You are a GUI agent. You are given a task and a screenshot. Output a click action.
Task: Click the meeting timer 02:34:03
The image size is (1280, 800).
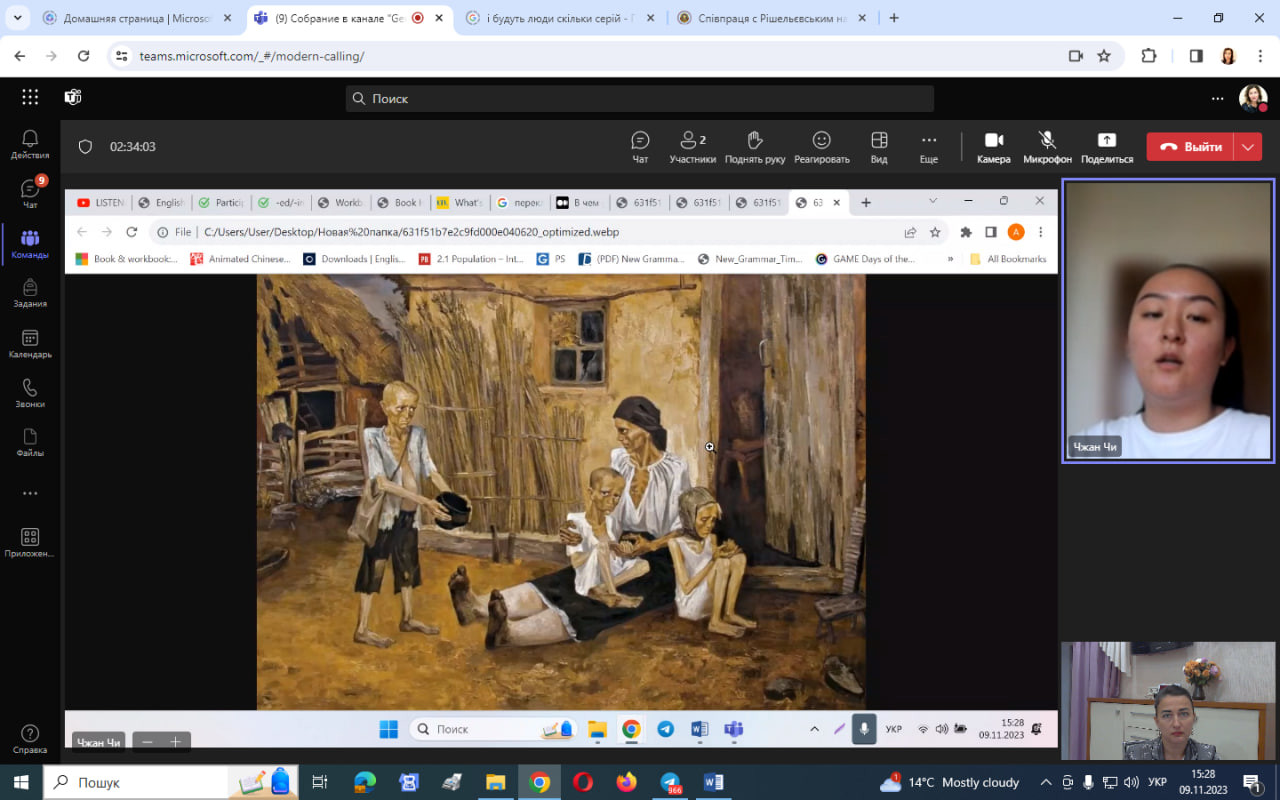[133, 147]
